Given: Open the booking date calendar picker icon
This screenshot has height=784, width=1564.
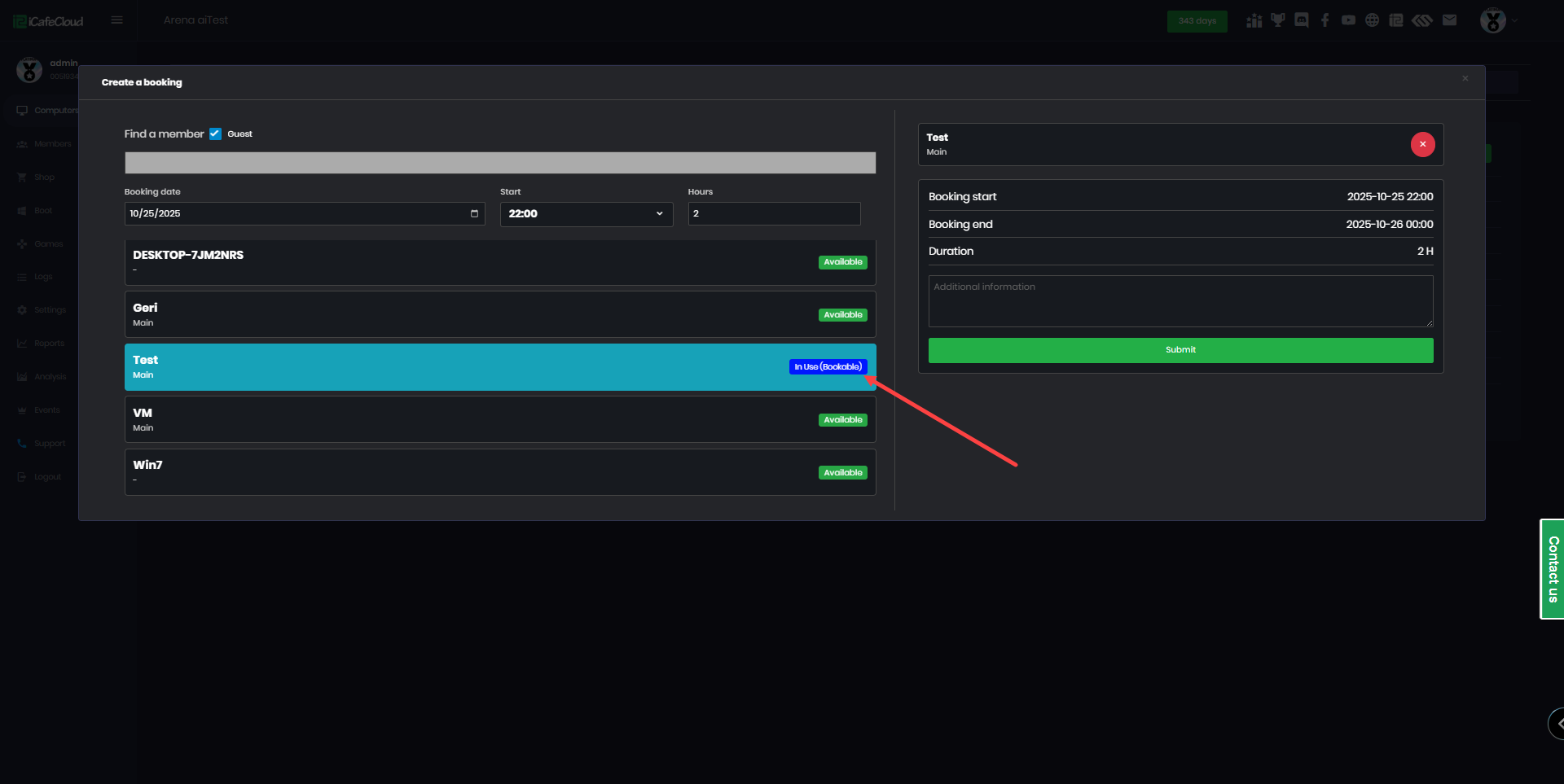Looking at the screenshot, I should [x=474, y=213].
